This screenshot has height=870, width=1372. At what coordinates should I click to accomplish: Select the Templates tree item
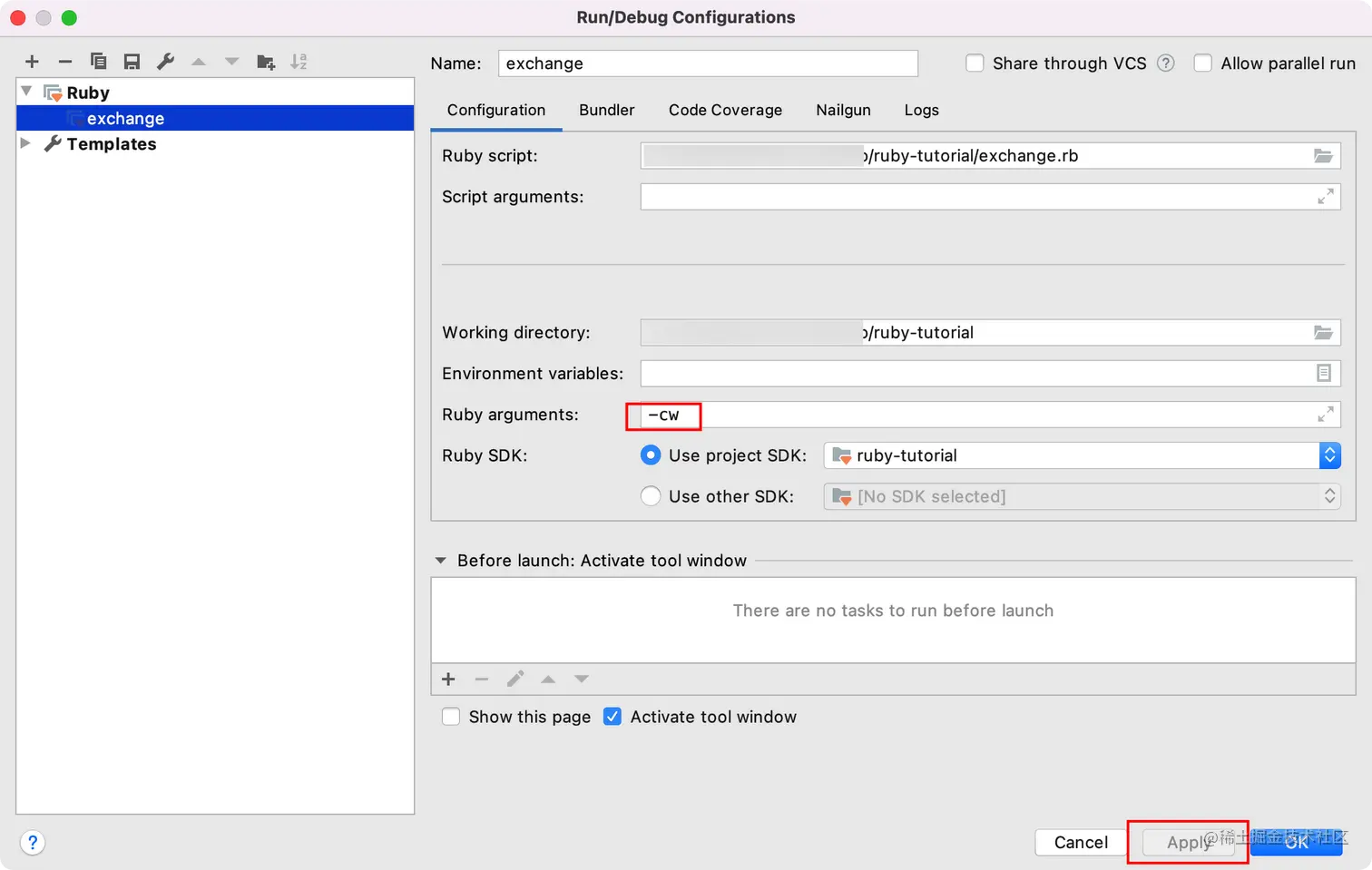click(x=112, y=144)
